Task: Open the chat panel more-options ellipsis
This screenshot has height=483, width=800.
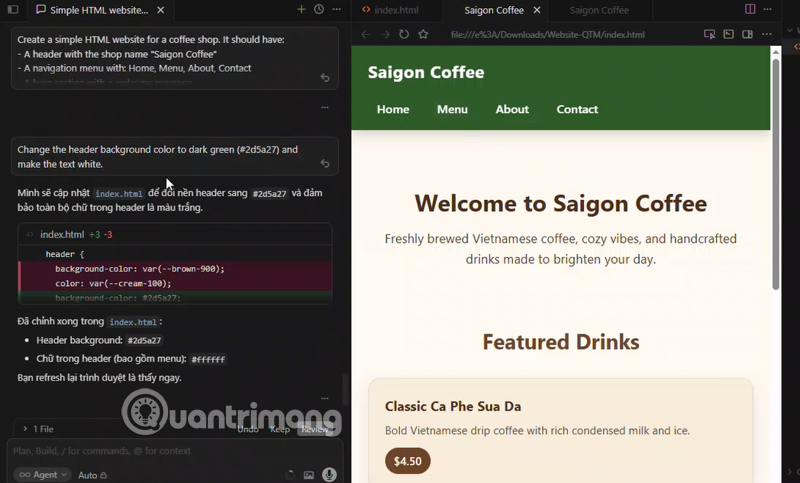Action: [x=337, y=9]
